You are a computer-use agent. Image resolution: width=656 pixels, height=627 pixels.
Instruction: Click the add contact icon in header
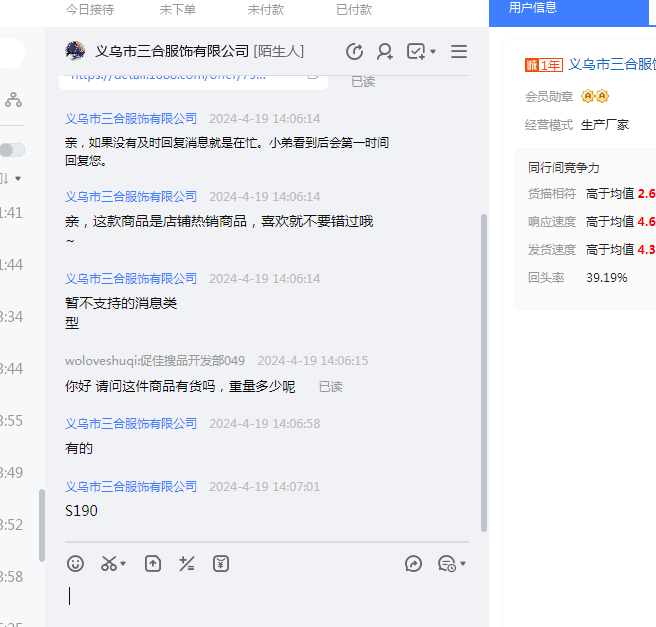tap(385, 51)
